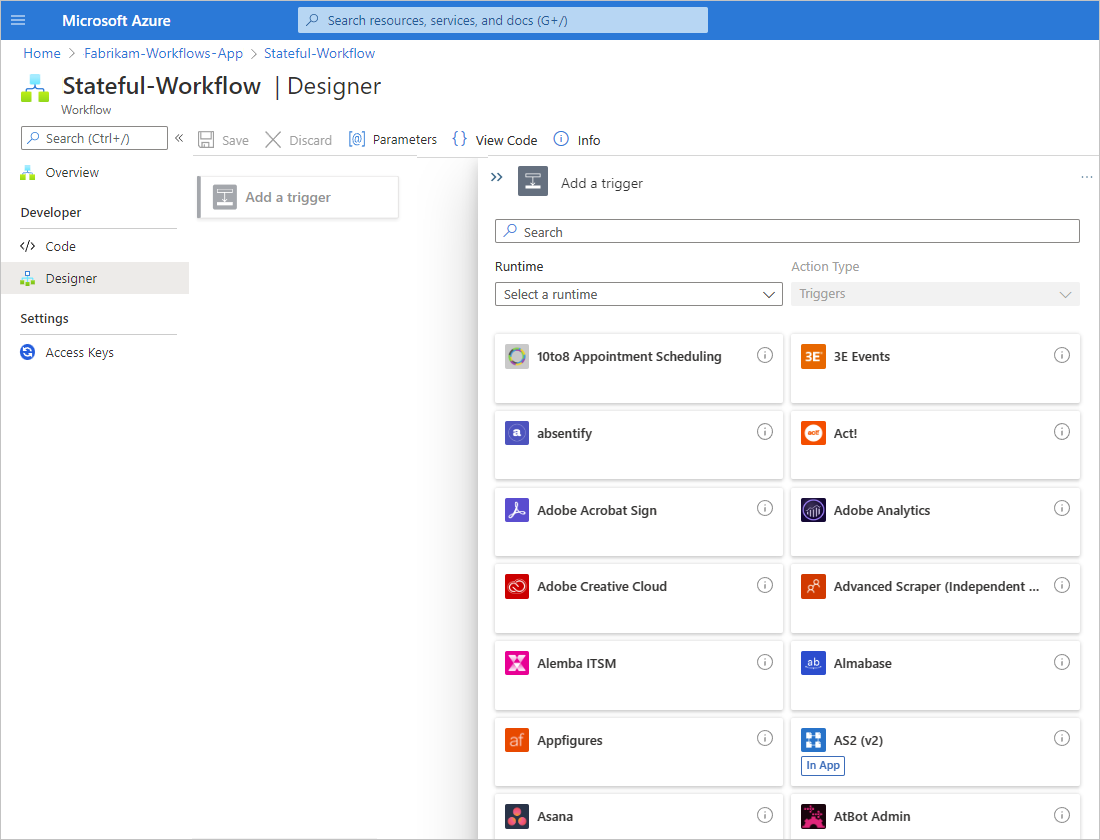This screenshot has width=1100, height=840.
Task: Switch to the Designer section in the sidebar
Action: coord(70,279)
